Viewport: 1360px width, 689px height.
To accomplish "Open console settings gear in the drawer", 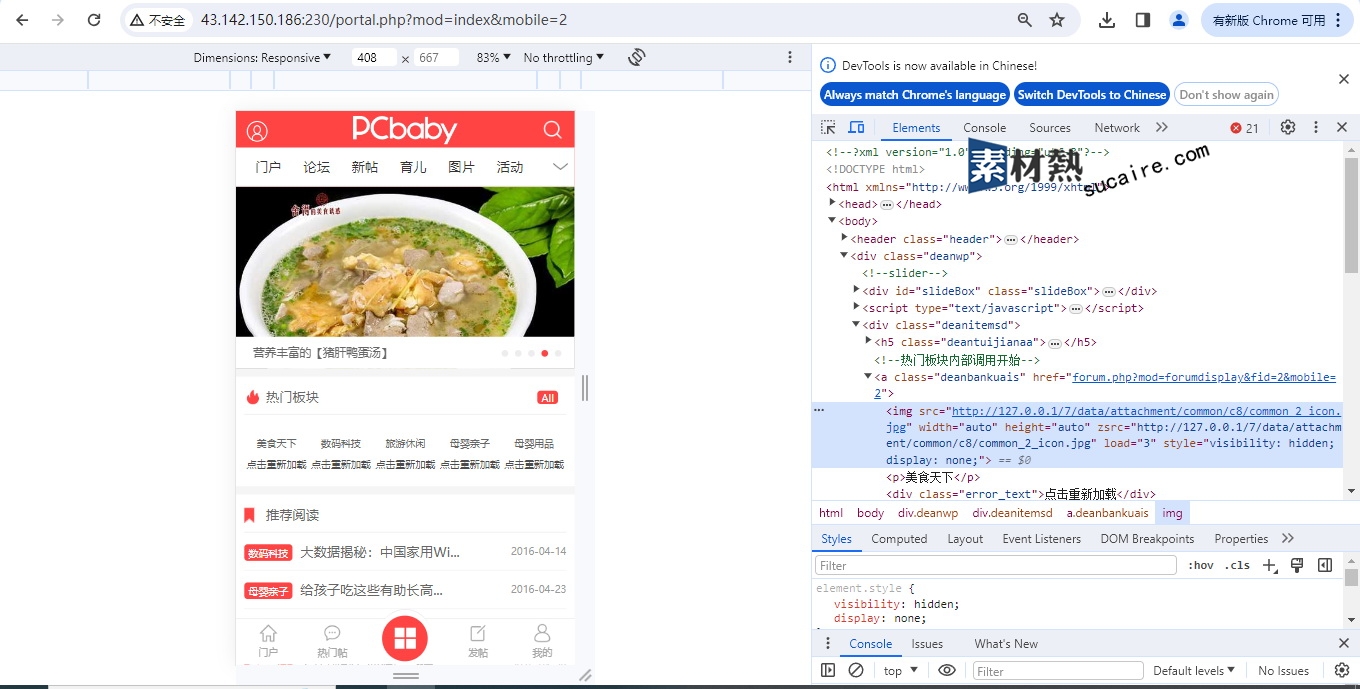I will [1342, 670].
